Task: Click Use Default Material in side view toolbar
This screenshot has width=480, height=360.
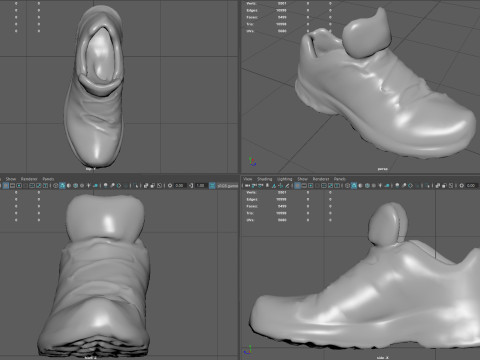Action: pyautogui.click(x=360, y=185)
